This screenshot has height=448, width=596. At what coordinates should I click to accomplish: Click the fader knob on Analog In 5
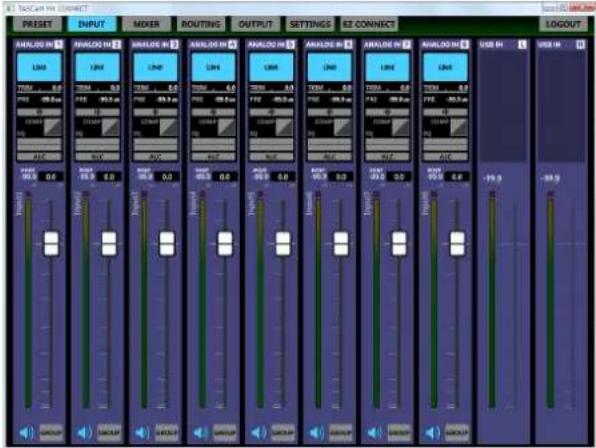283,244
